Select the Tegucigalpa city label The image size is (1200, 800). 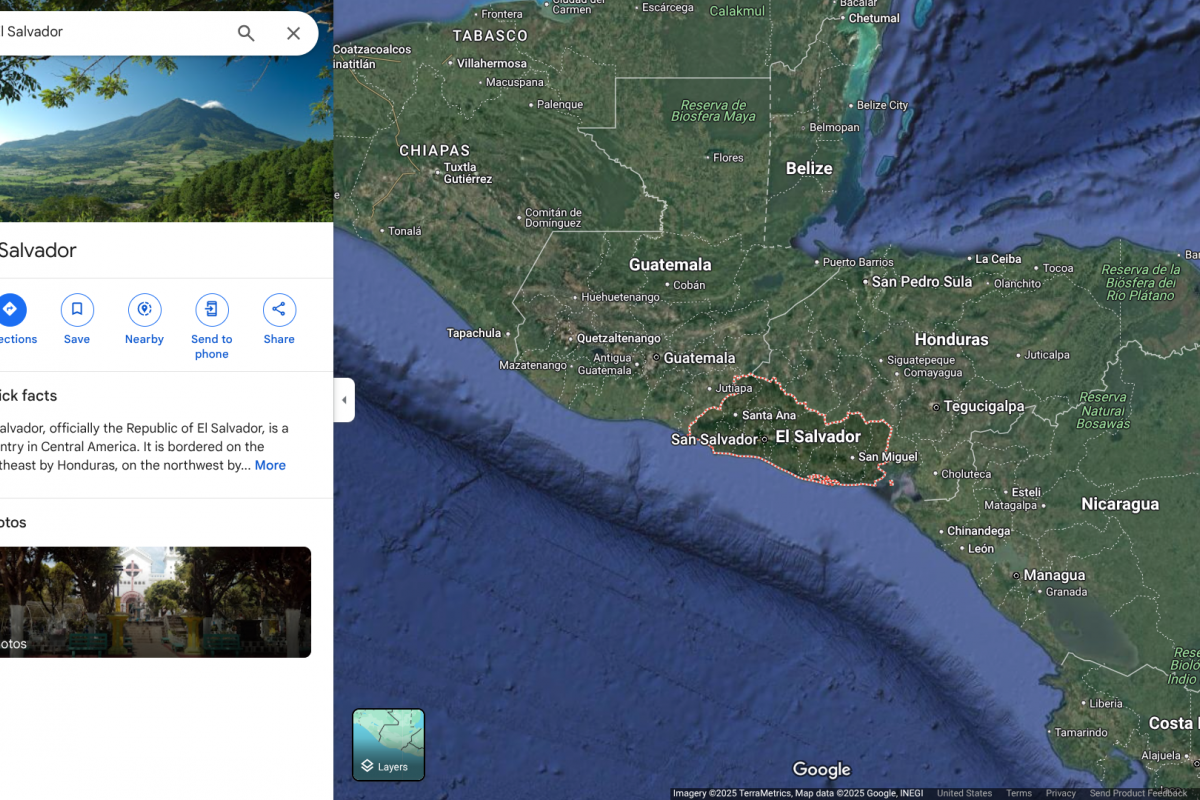pos(984,407)
